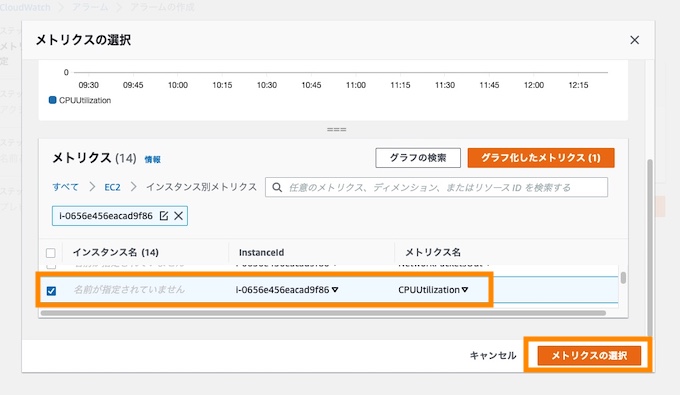Click the edit icon in the instance filter chip
Image resolution: width=680 pixels, height=395 pixels.
click(x=164, y=215)
